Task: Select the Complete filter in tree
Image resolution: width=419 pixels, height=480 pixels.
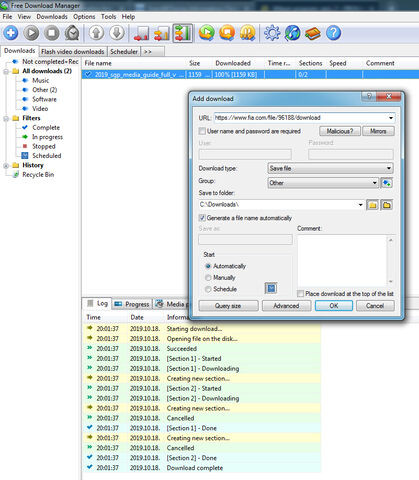Action: (x=46, y=128)
